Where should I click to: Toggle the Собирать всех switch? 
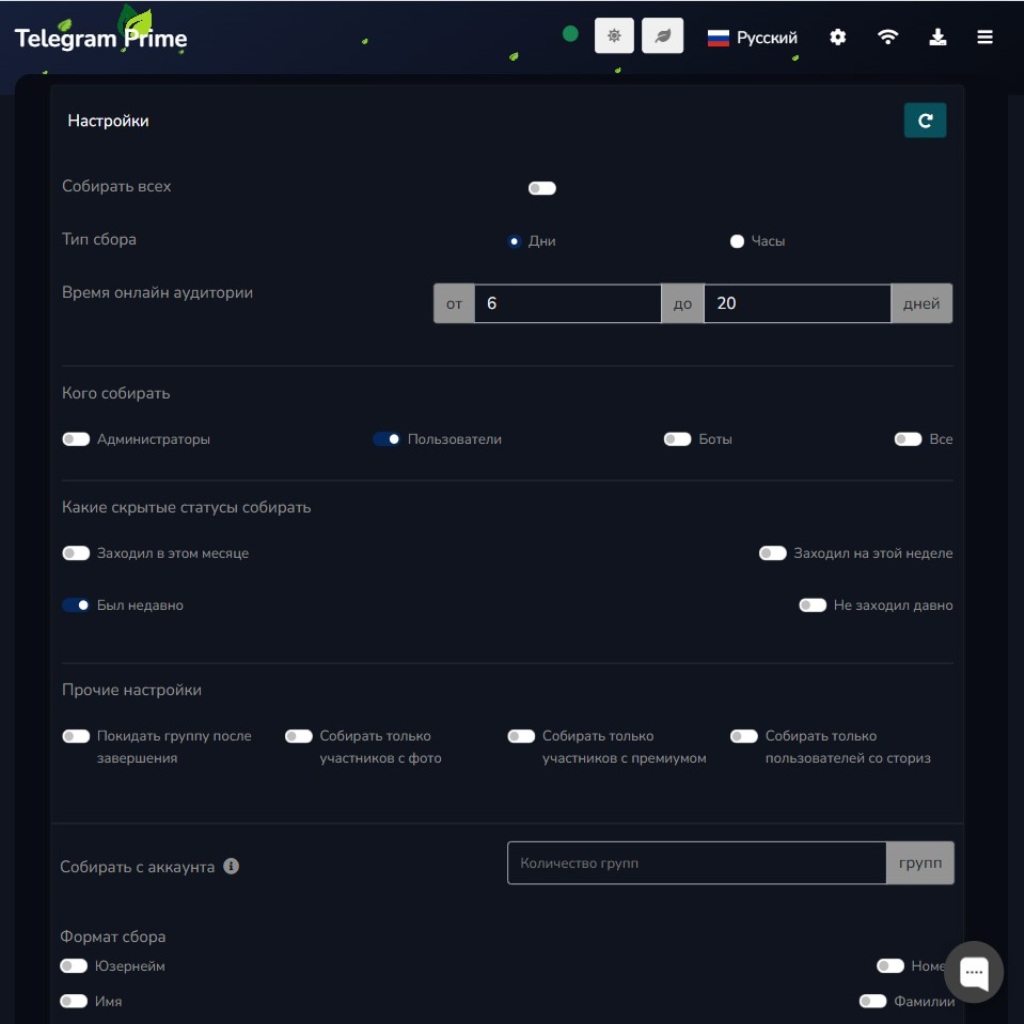(542, 189)
